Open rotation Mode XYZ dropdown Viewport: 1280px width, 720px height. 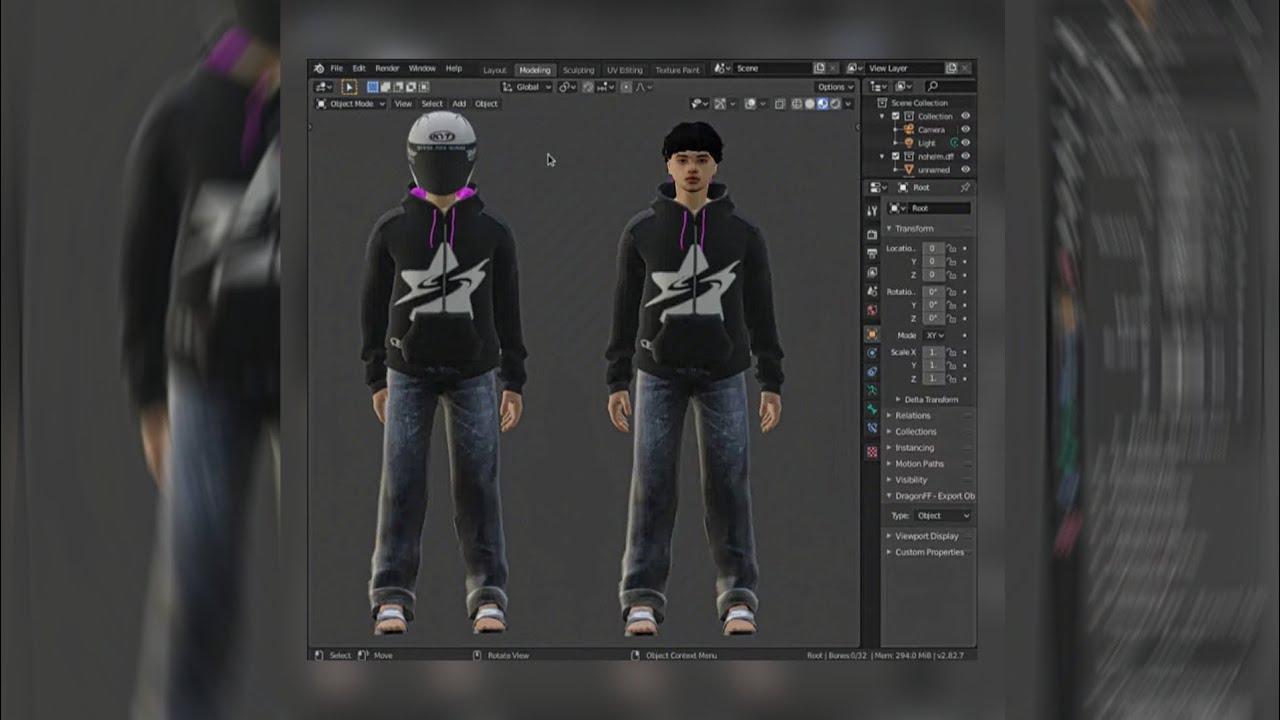[934, 335]
